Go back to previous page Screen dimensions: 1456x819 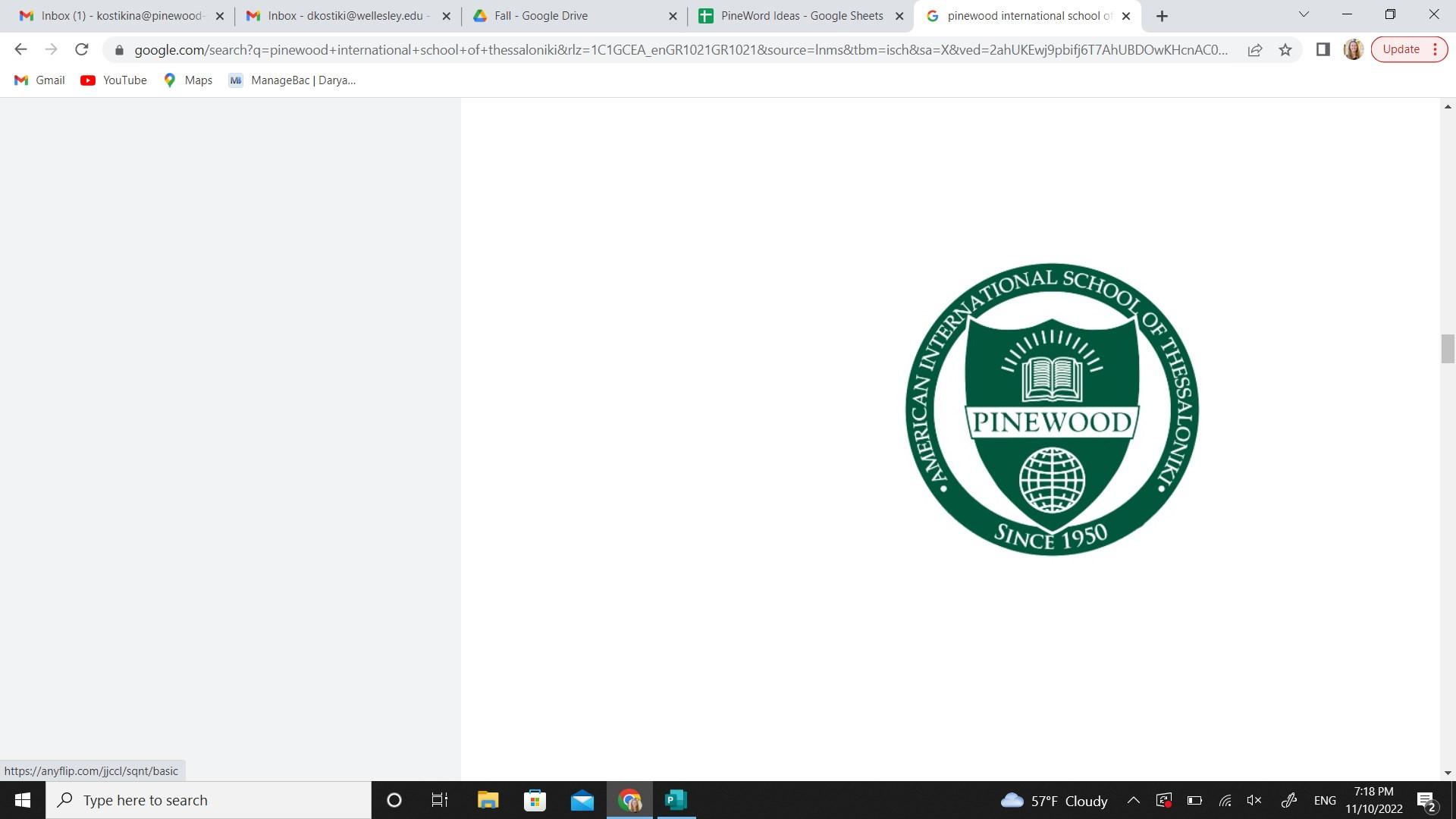click(20, 50)
